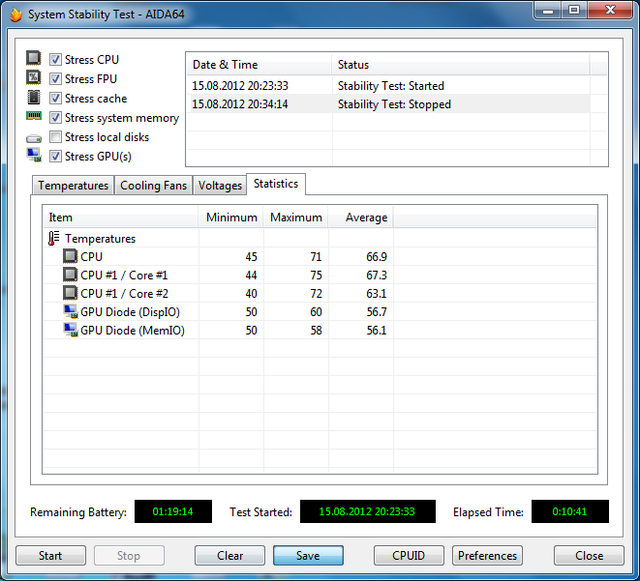Click the thermometer icon next to Temperatures
The width and height of the screenshot is (640, 581).
[x=53, y=239]
